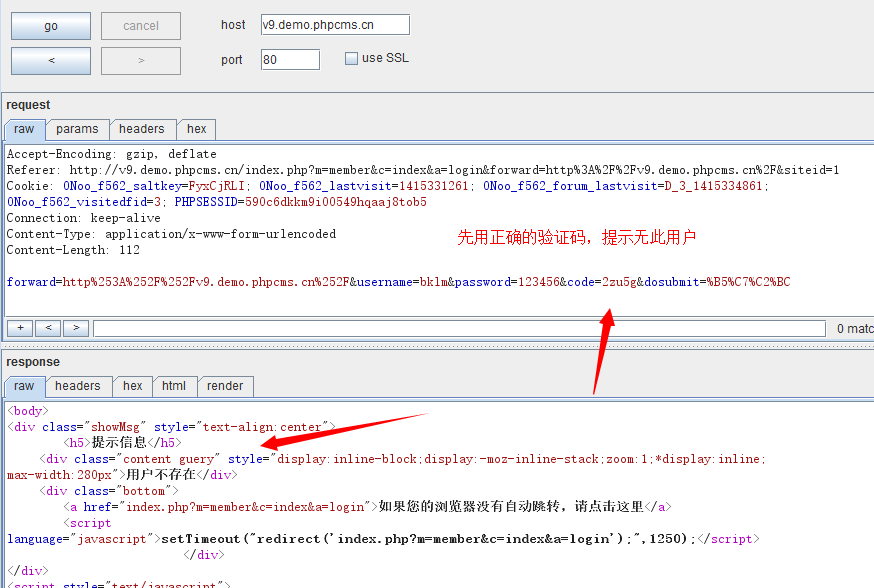The image size is (874, 588).
Task: Click the port input field
Action: coord(290,60)
